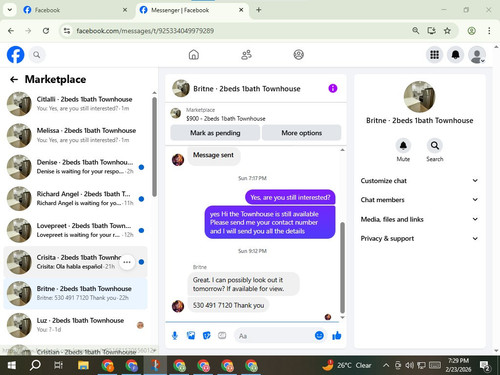This screenshot has width=500, height=375.
Task: Send a thumbs-up like
Action: pos(337,335)
